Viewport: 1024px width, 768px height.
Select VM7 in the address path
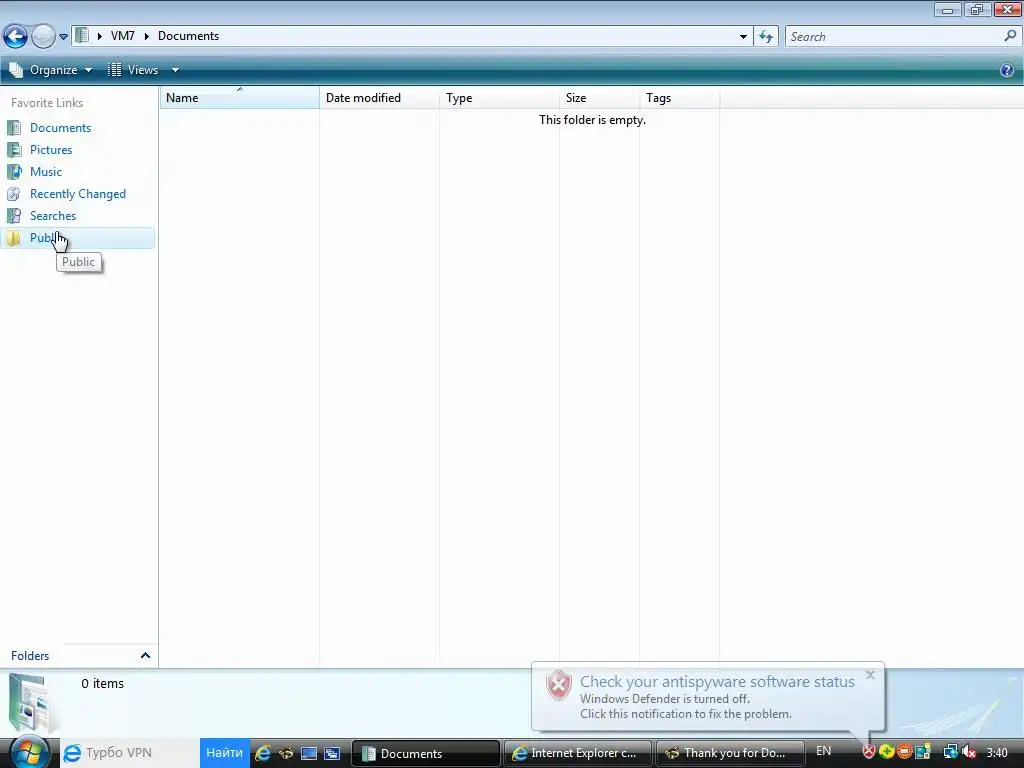click(x=122, y=36)
